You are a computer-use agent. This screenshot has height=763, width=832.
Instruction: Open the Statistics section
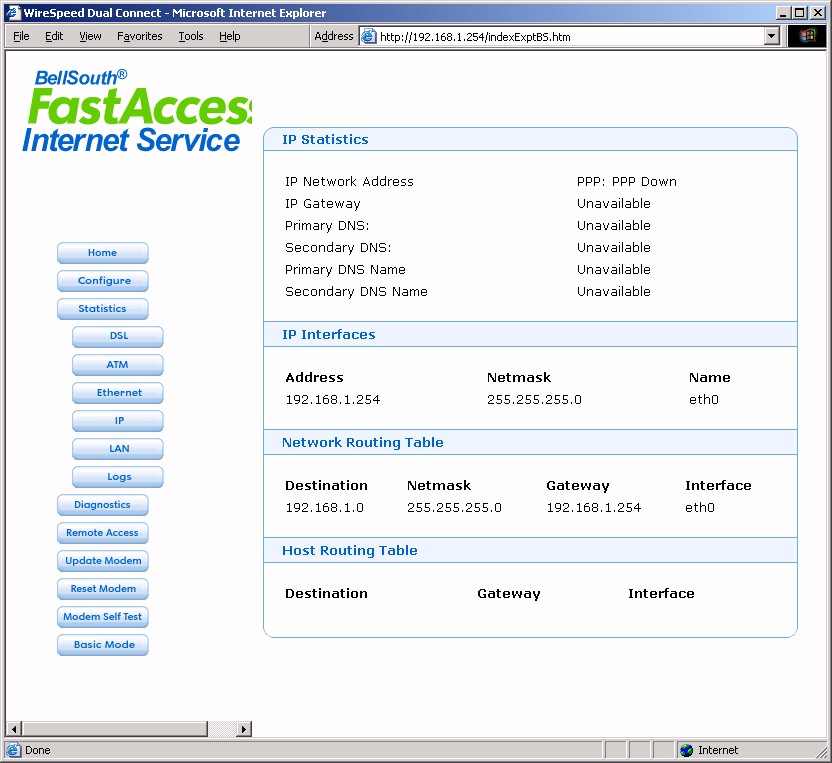[x=102, y=309]
